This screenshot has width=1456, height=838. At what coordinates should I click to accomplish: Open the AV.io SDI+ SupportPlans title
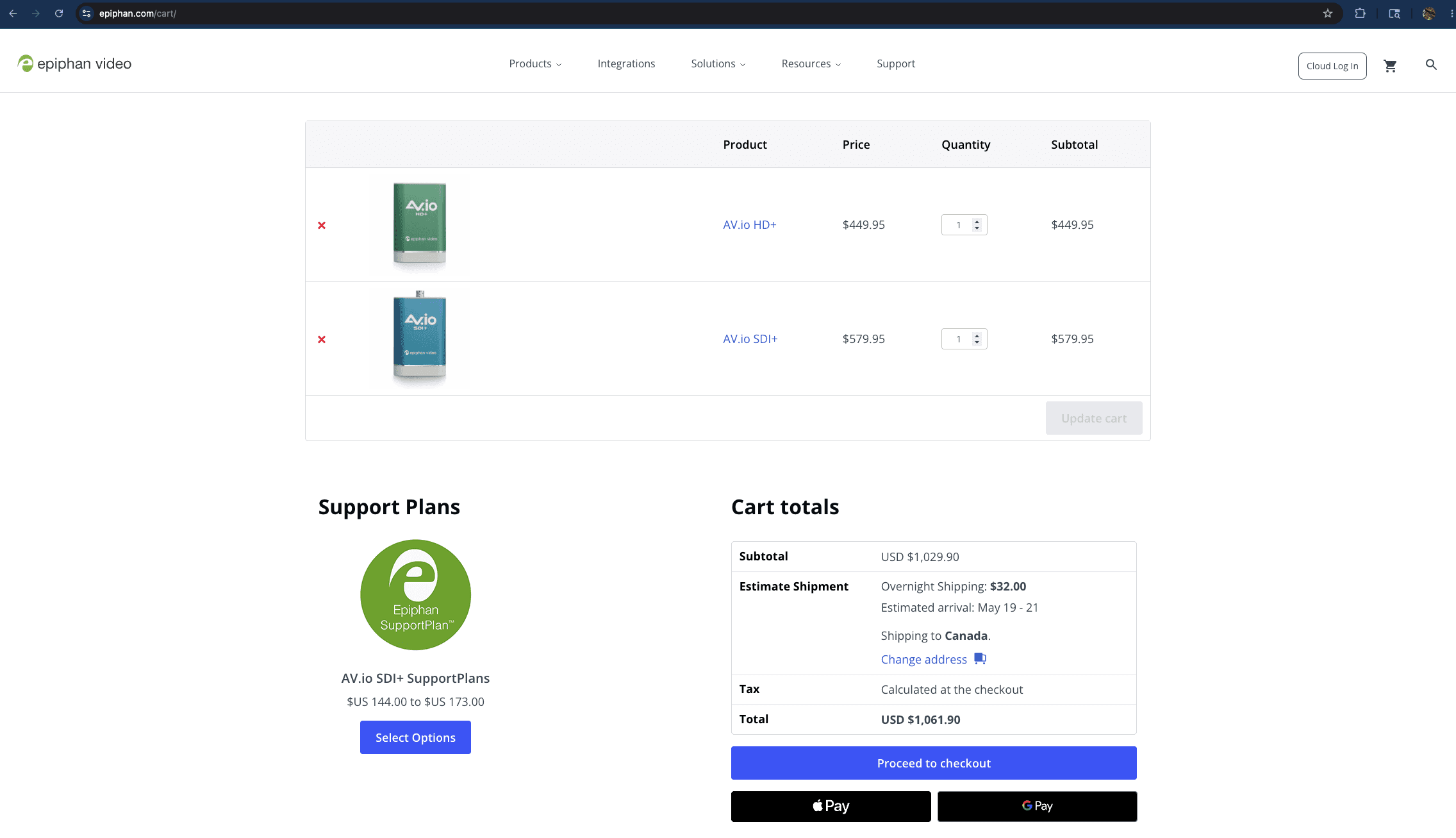pyautogui.click(x=415, y=678)
